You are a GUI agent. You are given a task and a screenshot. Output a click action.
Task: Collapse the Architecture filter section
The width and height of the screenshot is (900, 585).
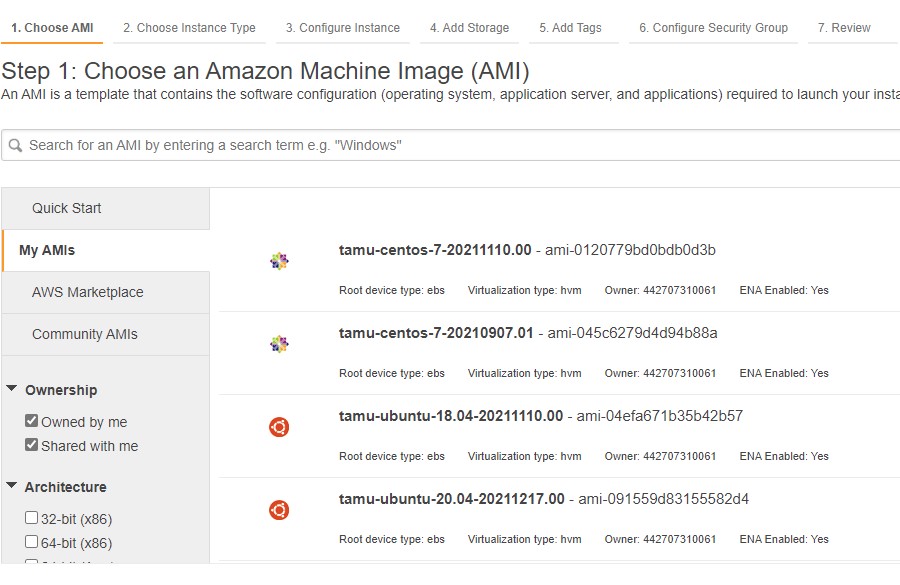(x=12, y=487)
